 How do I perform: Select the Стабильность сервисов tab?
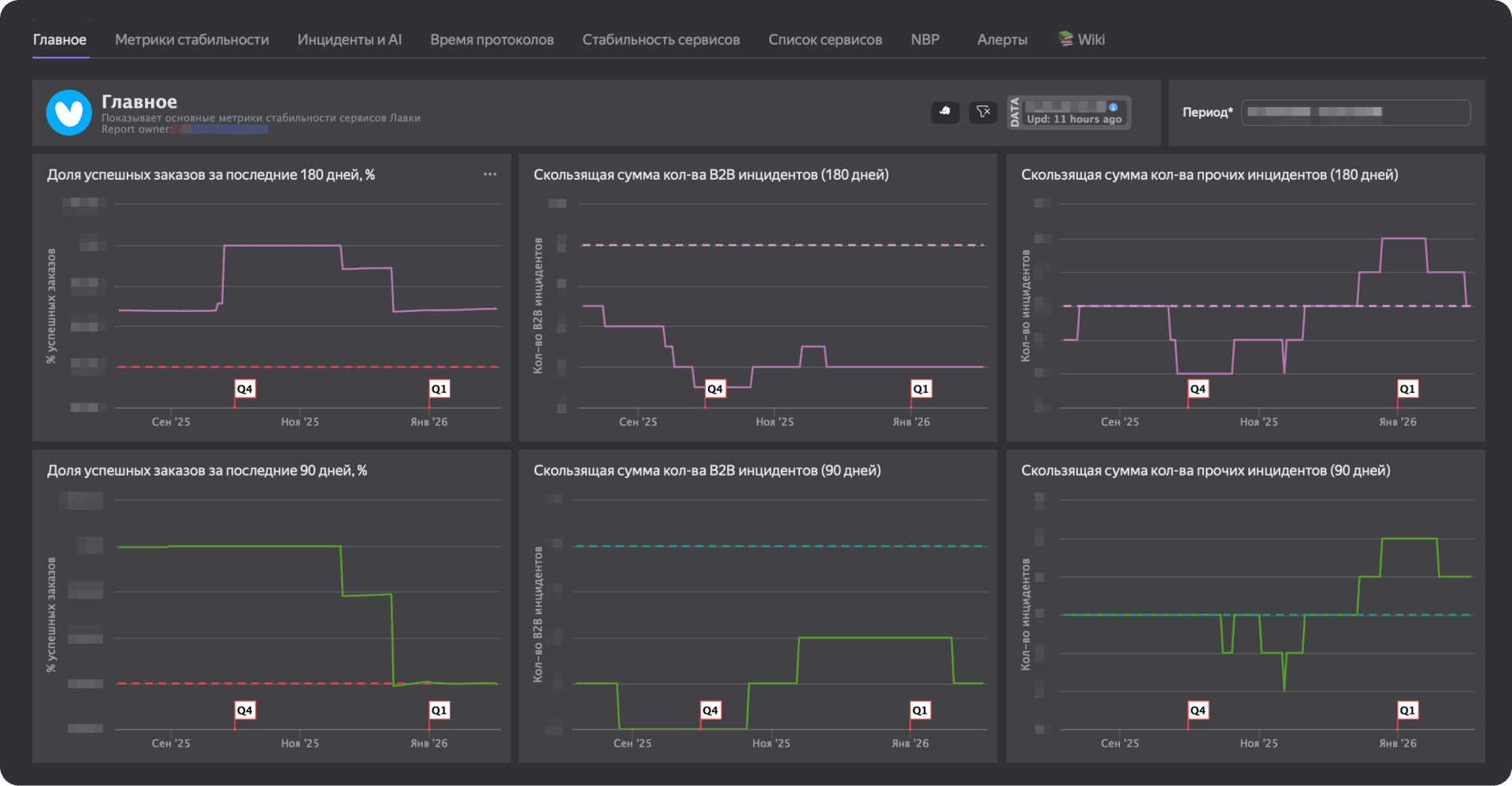(x=661, y=39)
